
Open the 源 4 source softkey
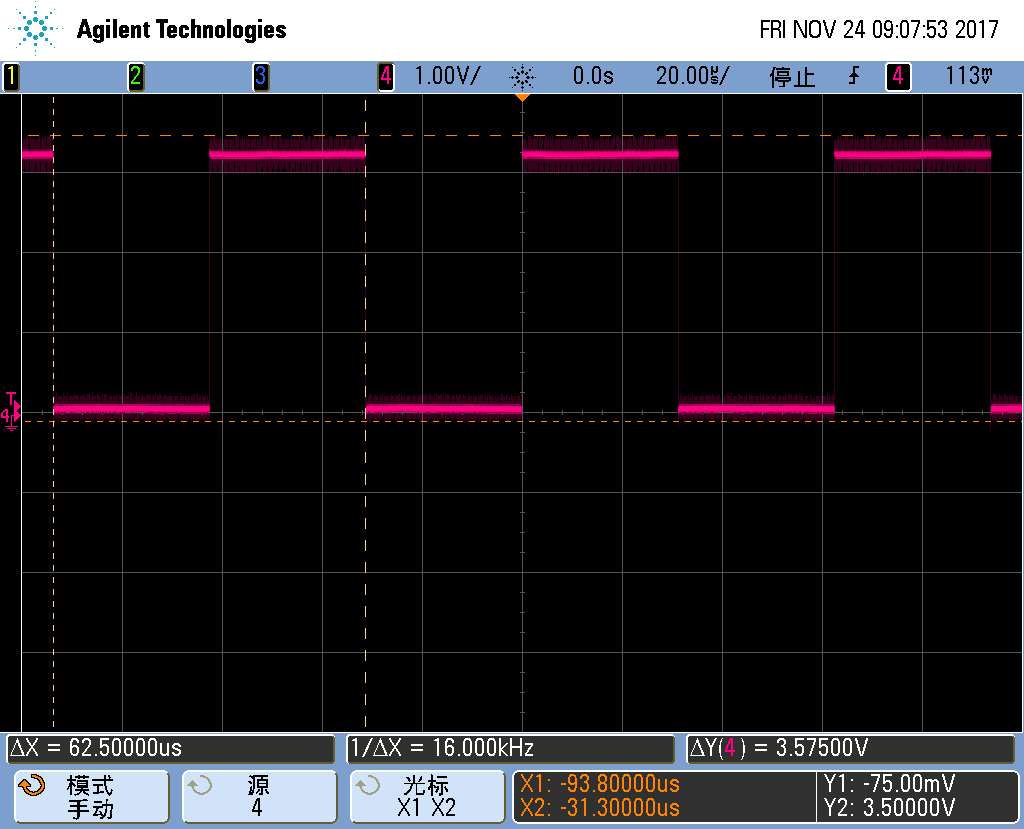[x=259, y=796]
